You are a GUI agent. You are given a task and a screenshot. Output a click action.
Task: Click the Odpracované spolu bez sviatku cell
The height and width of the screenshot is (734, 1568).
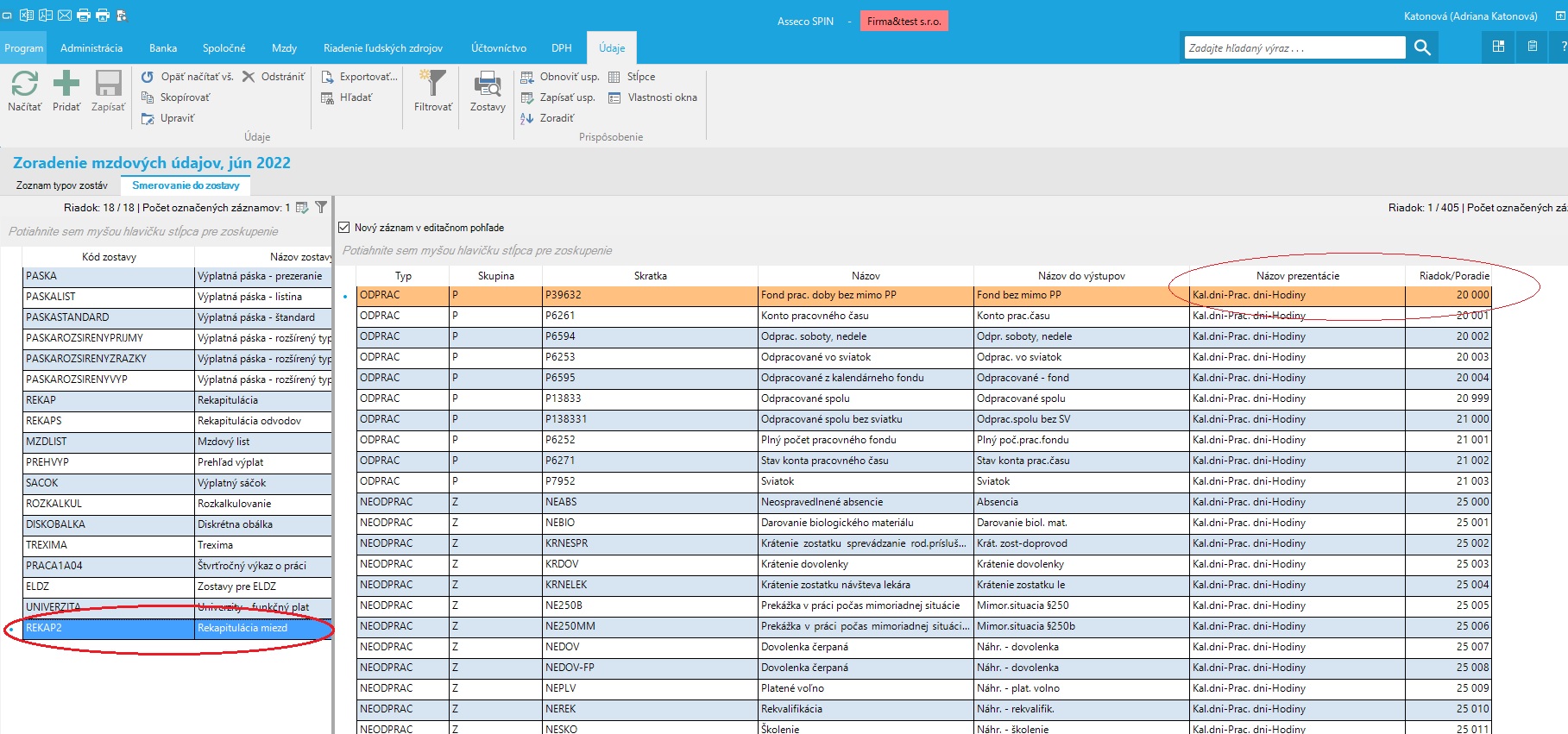point(866,419)
